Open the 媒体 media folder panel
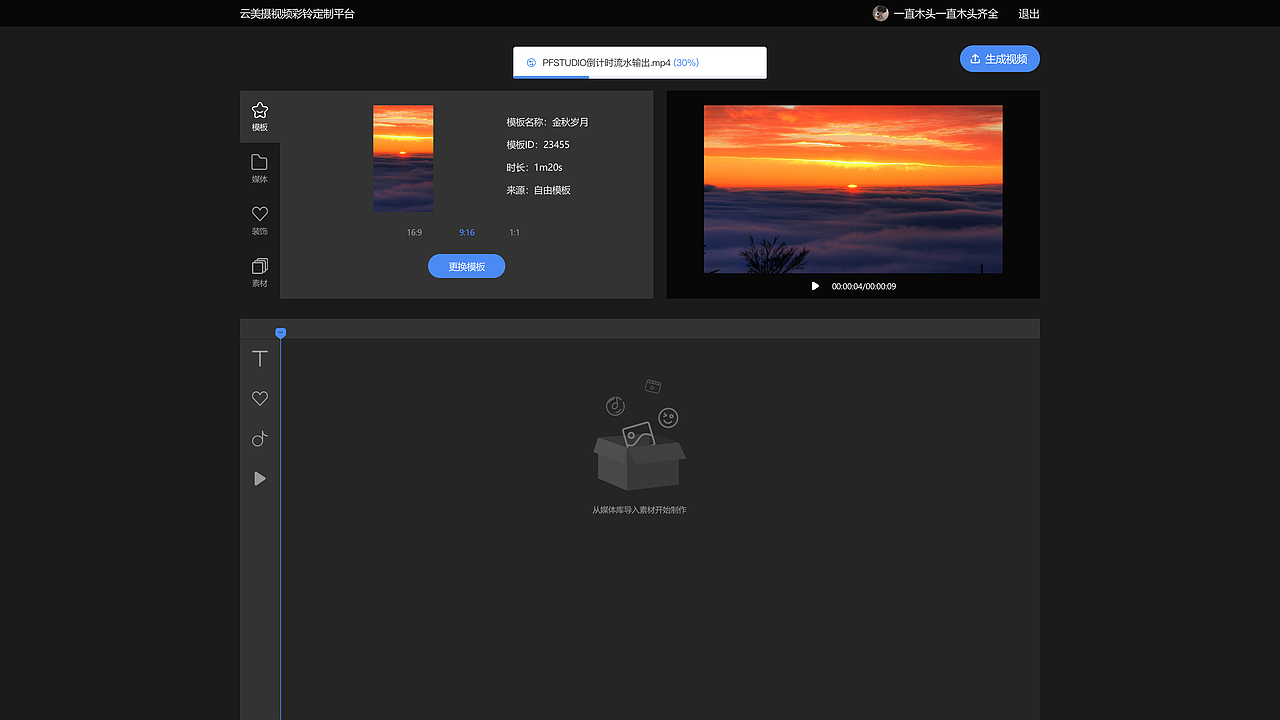The image size is (1280, 720). (x=260, y=169)
